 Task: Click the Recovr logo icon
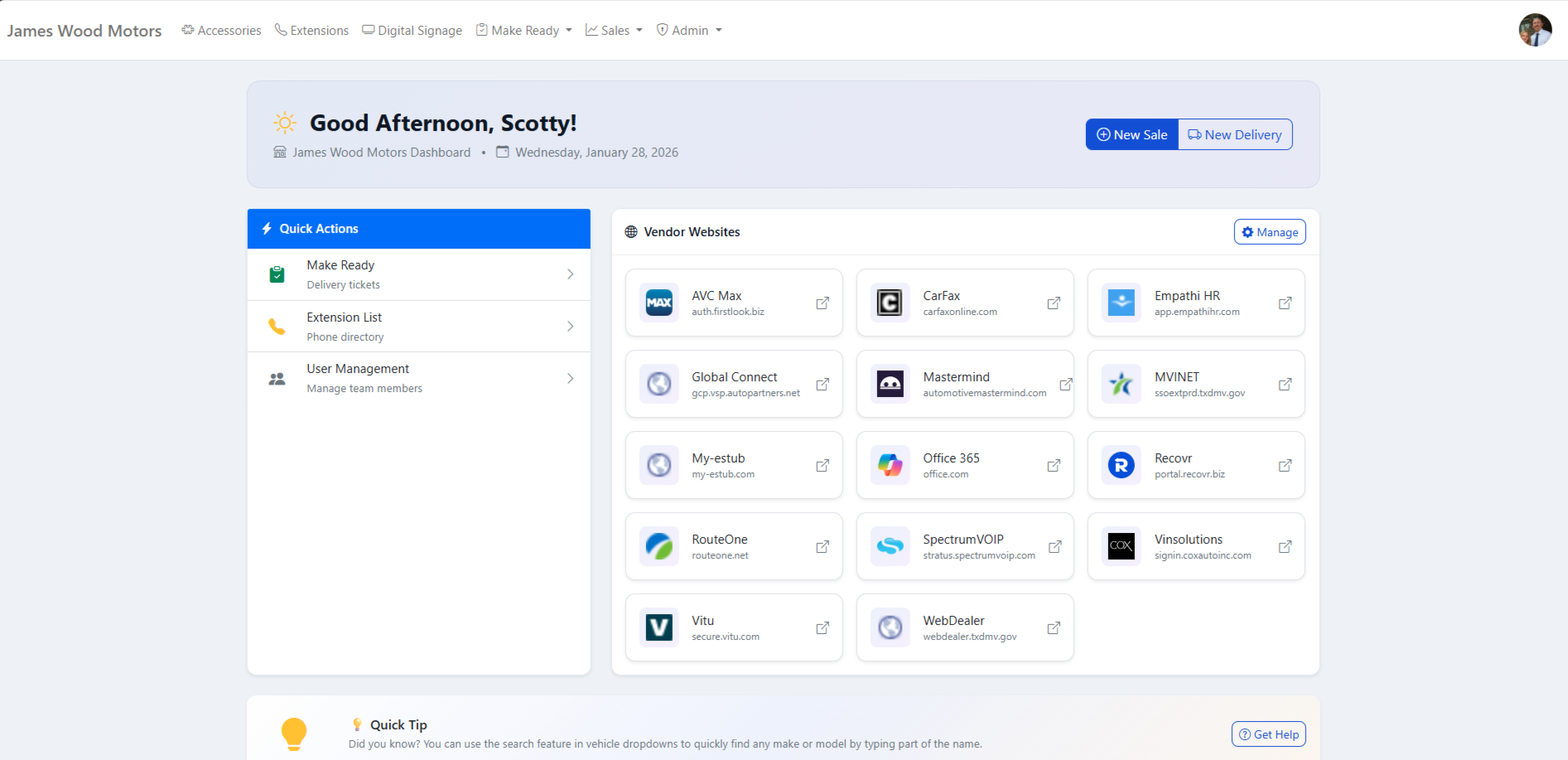tap(1121, 465)
